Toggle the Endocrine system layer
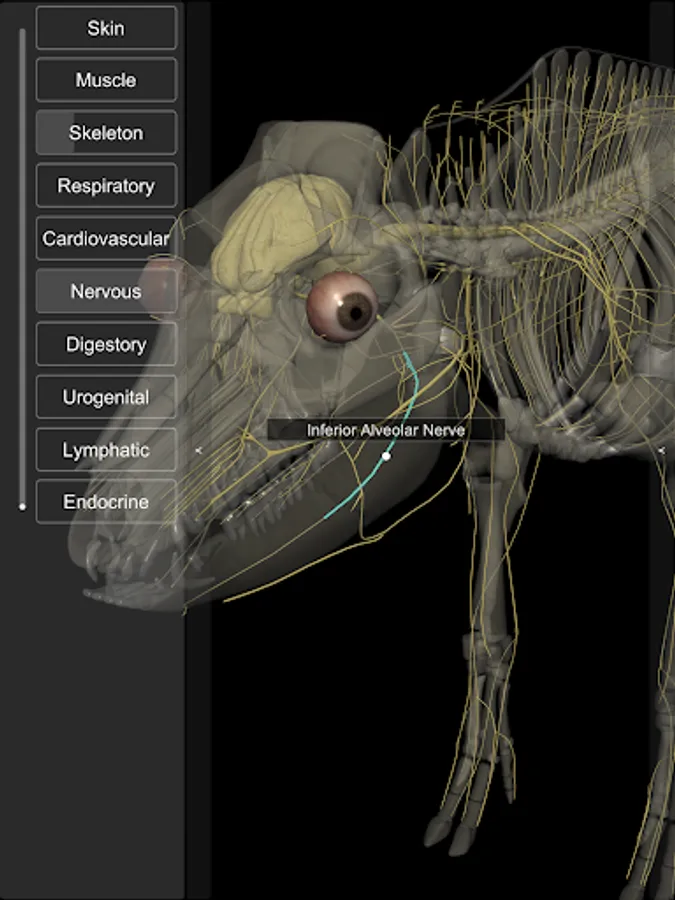The image size is (675, 900). [x=106, y=502]
